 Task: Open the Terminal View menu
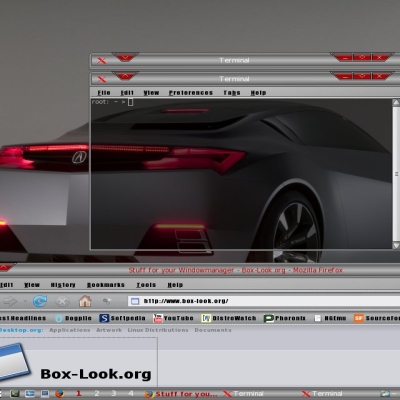pos(151,93)
